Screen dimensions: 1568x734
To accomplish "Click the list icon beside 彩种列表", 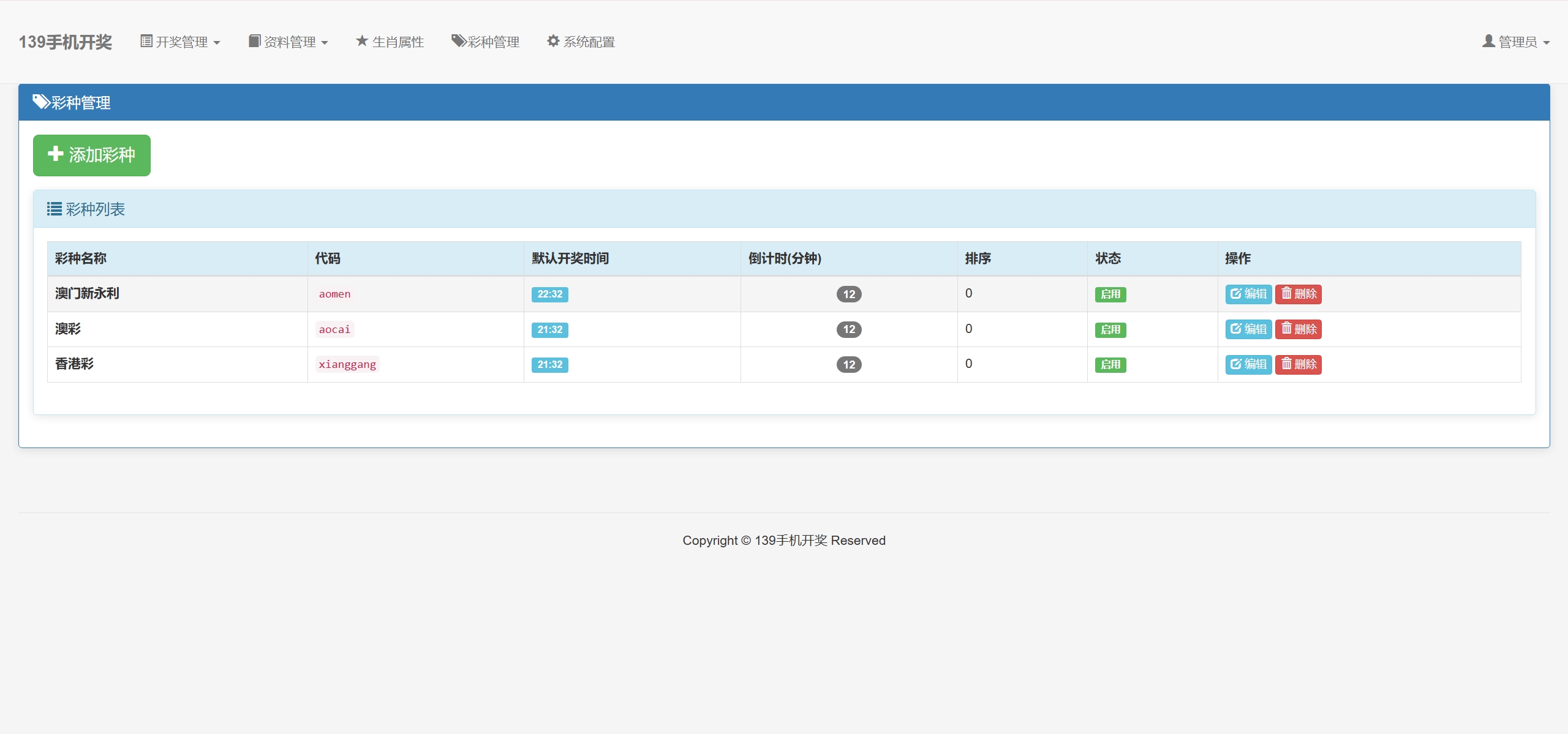I will click(x=55, y=209).
